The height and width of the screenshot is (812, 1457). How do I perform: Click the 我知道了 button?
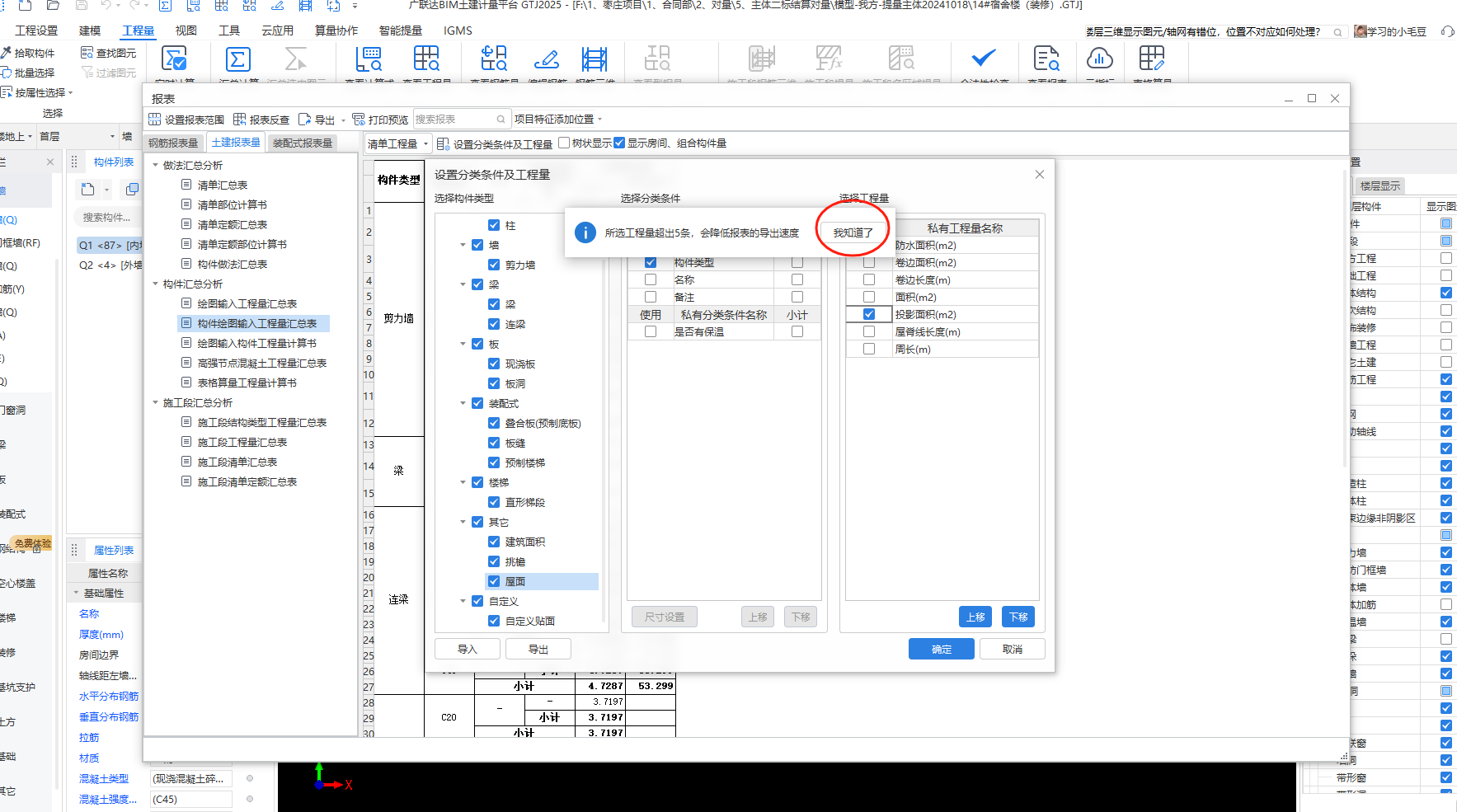(x=853, y=232)
